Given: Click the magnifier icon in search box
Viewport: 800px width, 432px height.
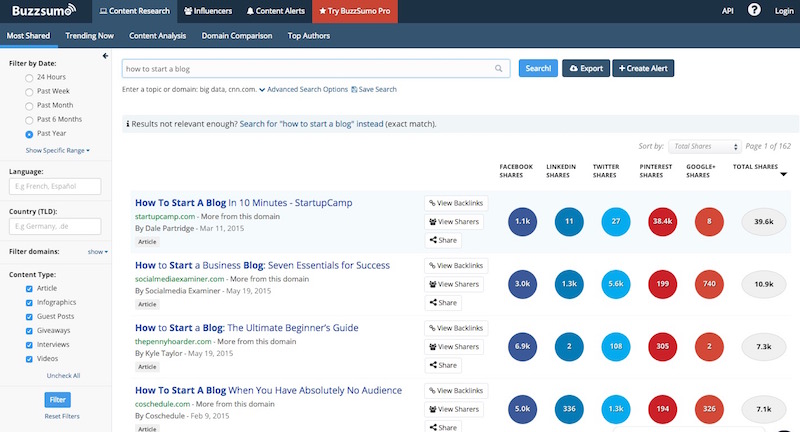Looking at the screenshot, I should (498, 69).
